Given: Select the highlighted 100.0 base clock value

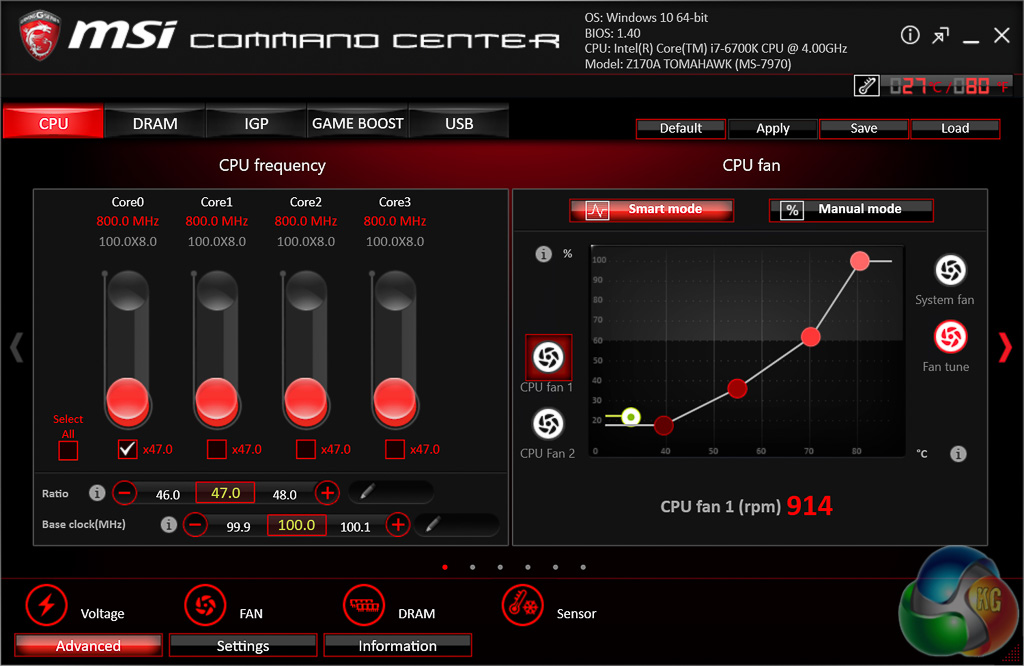Looking at the screenshot, I should [x=296, y=525].
